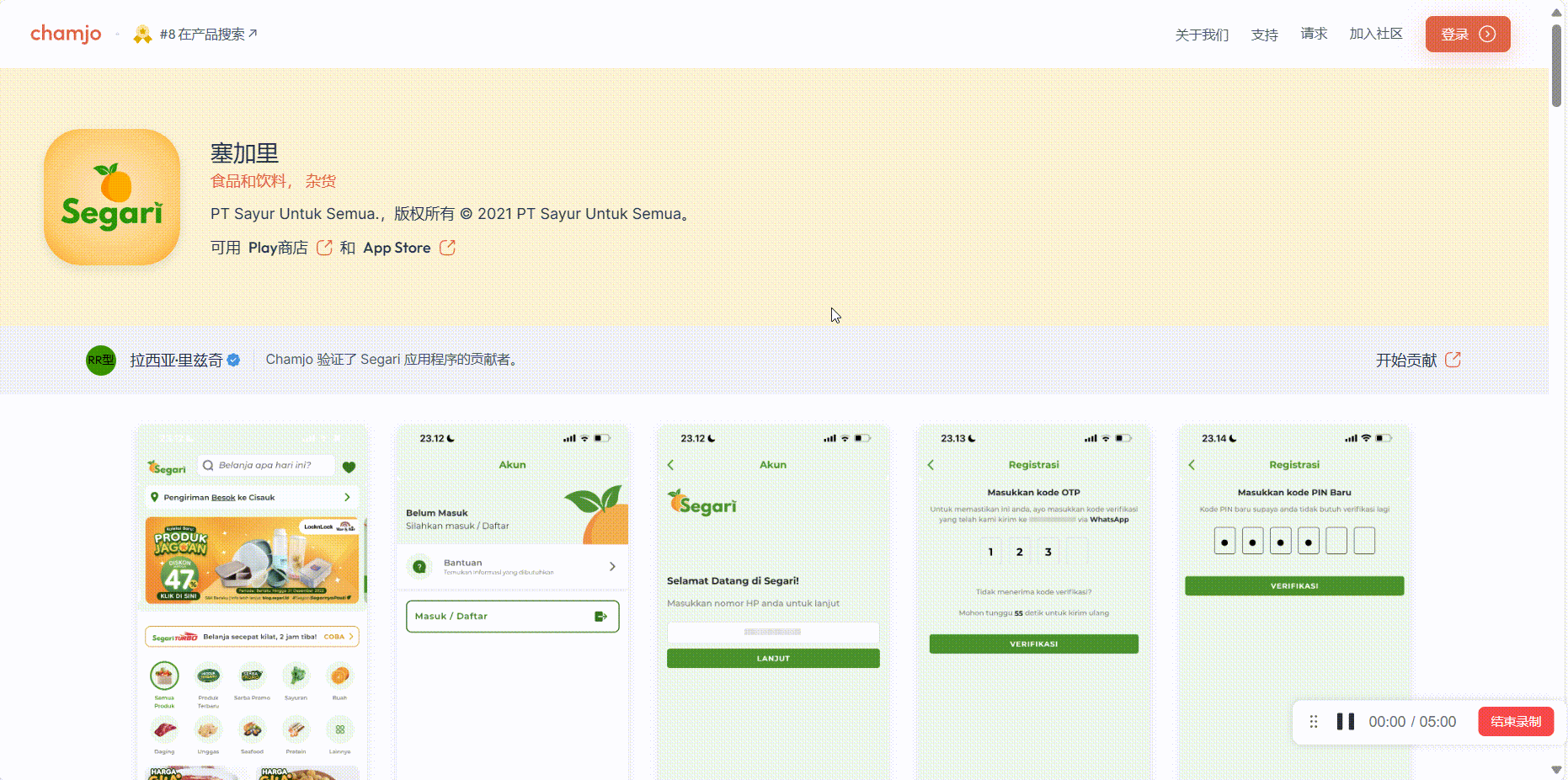Click the back chevron on OTP screen

tap(931, 465)
